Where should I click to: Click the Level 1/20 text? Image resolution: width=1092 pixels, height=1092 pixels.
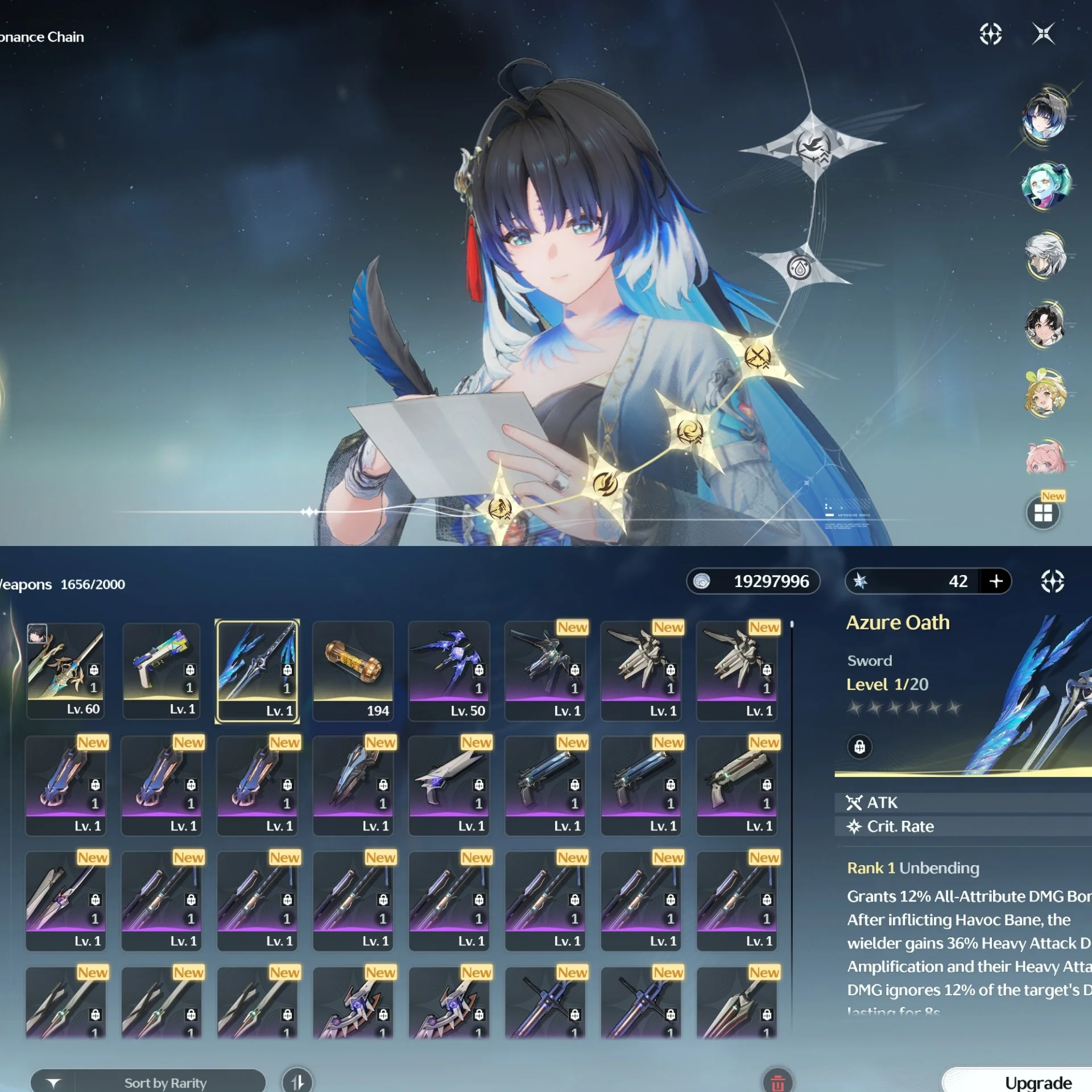point(887,684)
